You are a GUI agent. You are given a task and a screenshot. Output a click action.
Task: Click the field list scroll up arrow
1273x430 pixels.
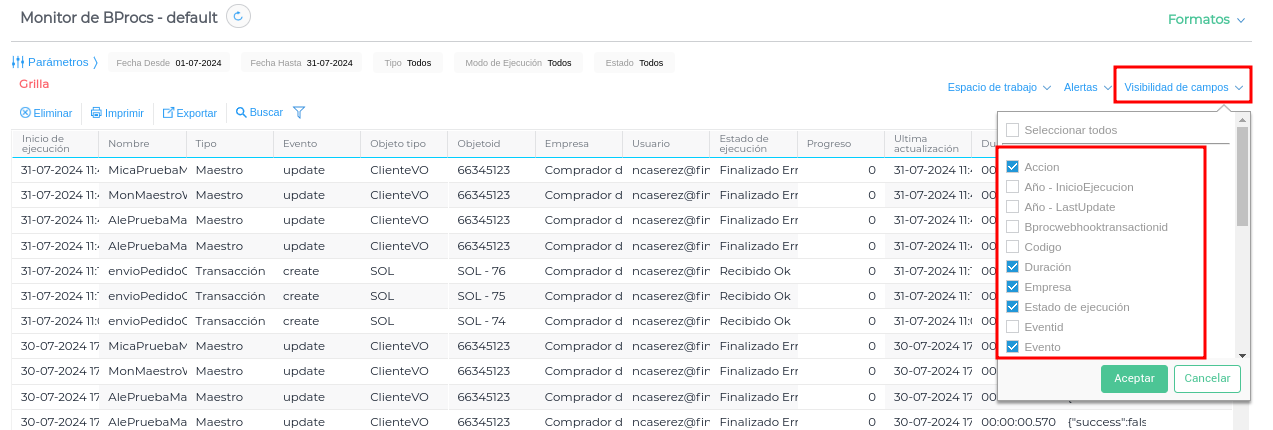[x=1242, y=119]
